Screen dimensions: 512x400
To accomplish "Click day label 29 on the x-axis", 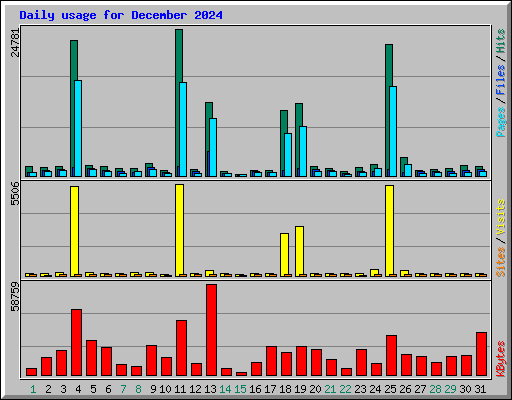I will tap(450, 389).
